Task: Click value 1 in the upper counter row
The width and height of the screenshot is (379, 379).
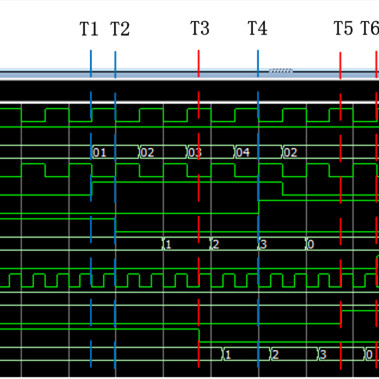Action: [x=168, y=245]
